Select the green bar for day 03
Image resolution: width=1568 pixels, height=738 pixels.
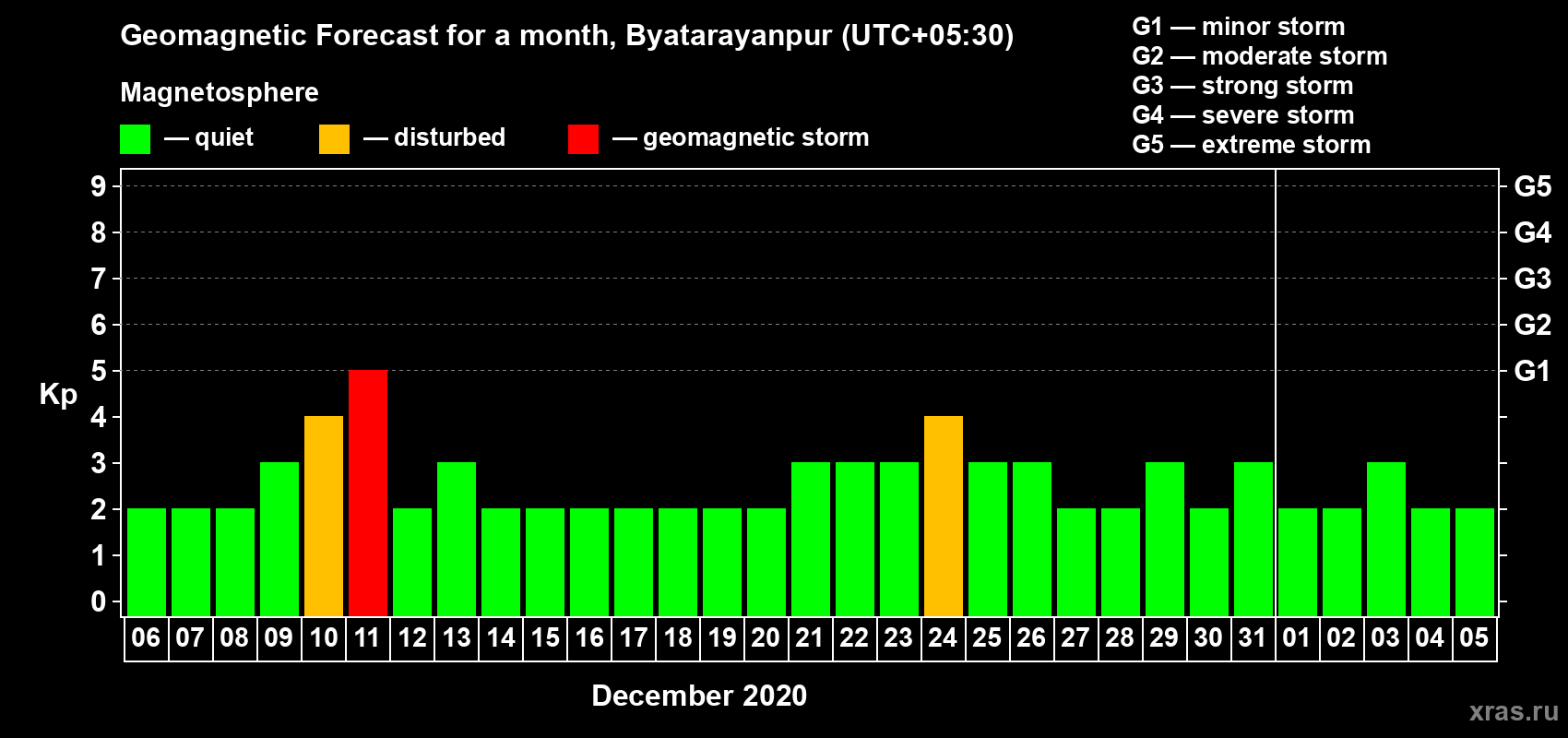pos(1386,539)
